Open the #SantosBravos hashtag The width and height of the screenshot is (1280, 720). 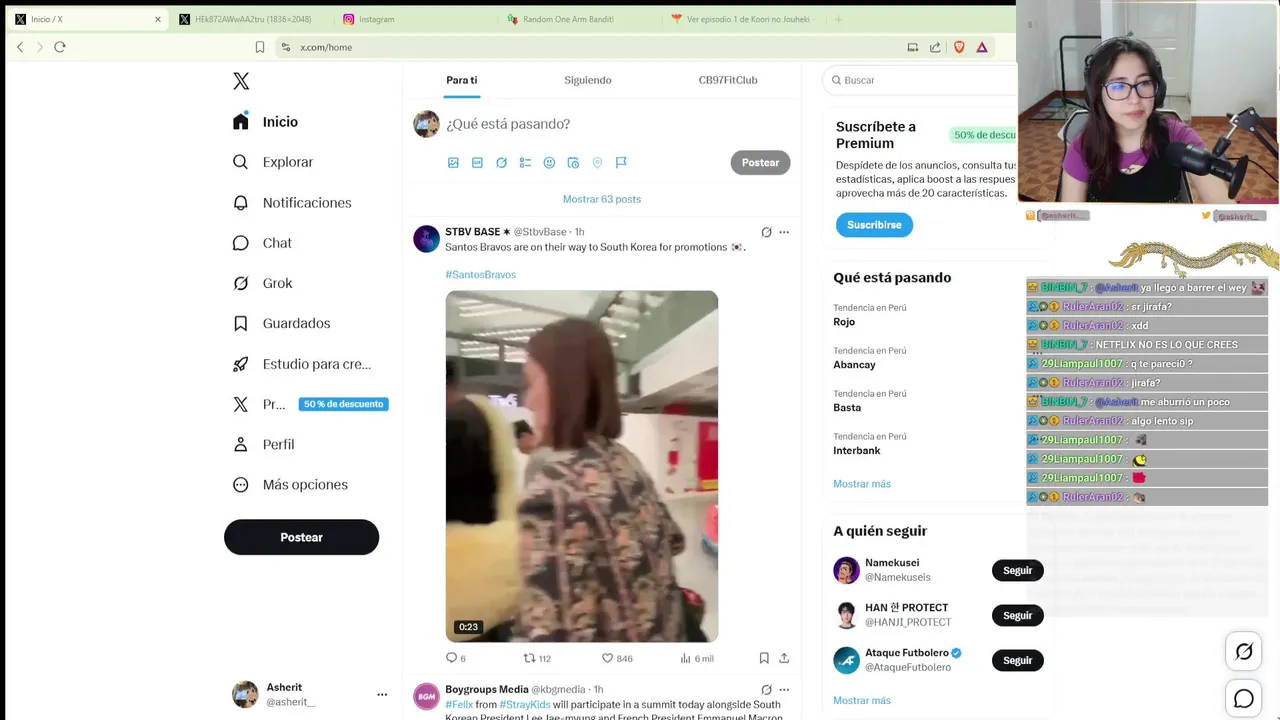[481, 274]
